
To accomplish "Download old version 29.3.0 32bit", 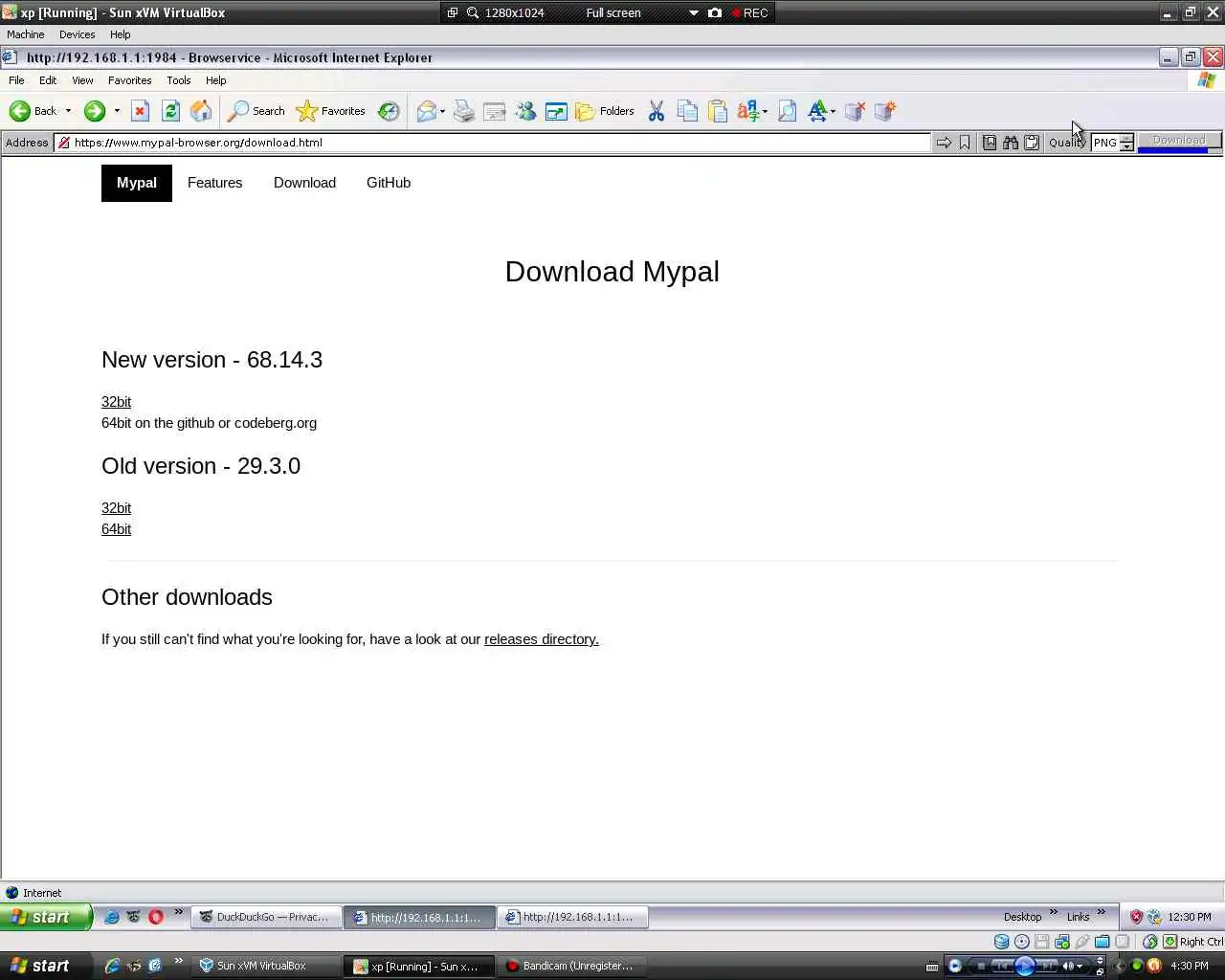I will [116, 508].
